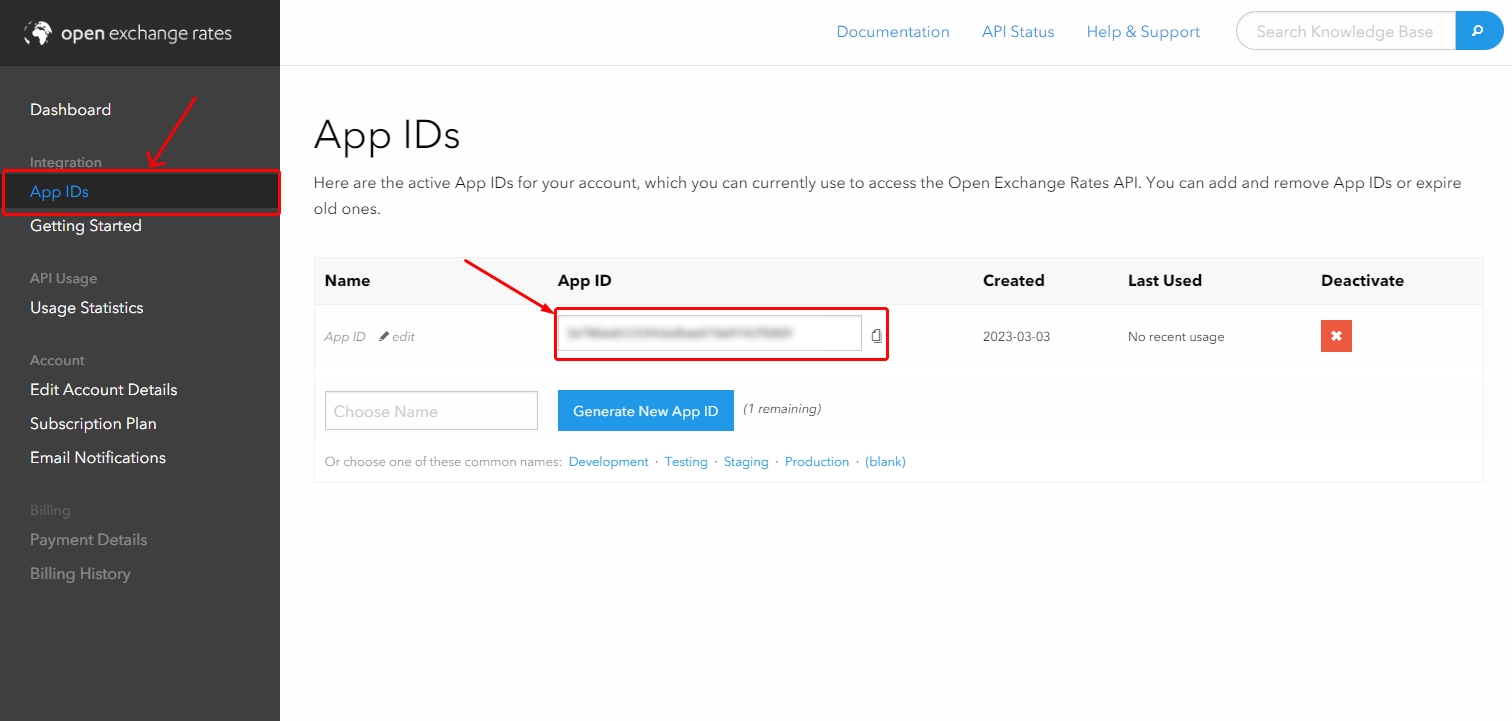This screenshot has height=721, width=1512.
Task: Click Generate New App ID button
Action: pyautogui.click(x=646, y=411)
